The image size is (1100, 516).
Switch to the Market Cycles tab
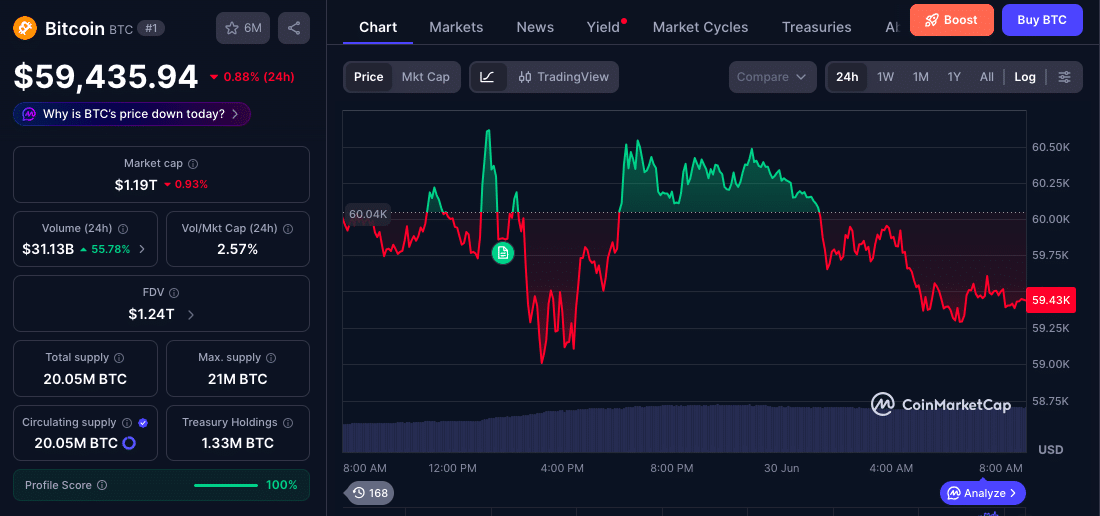(700, 27)
